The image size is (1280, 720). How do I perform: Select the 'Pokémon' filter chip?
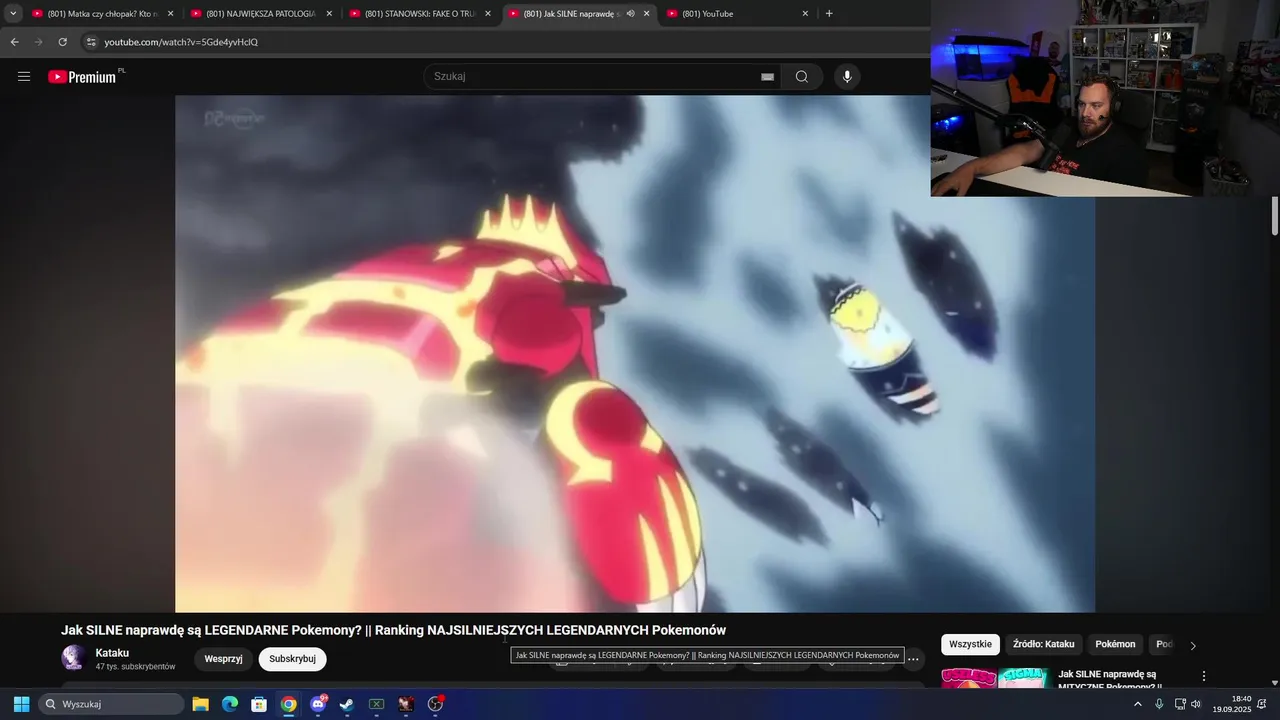click(x=1115, y=645)
